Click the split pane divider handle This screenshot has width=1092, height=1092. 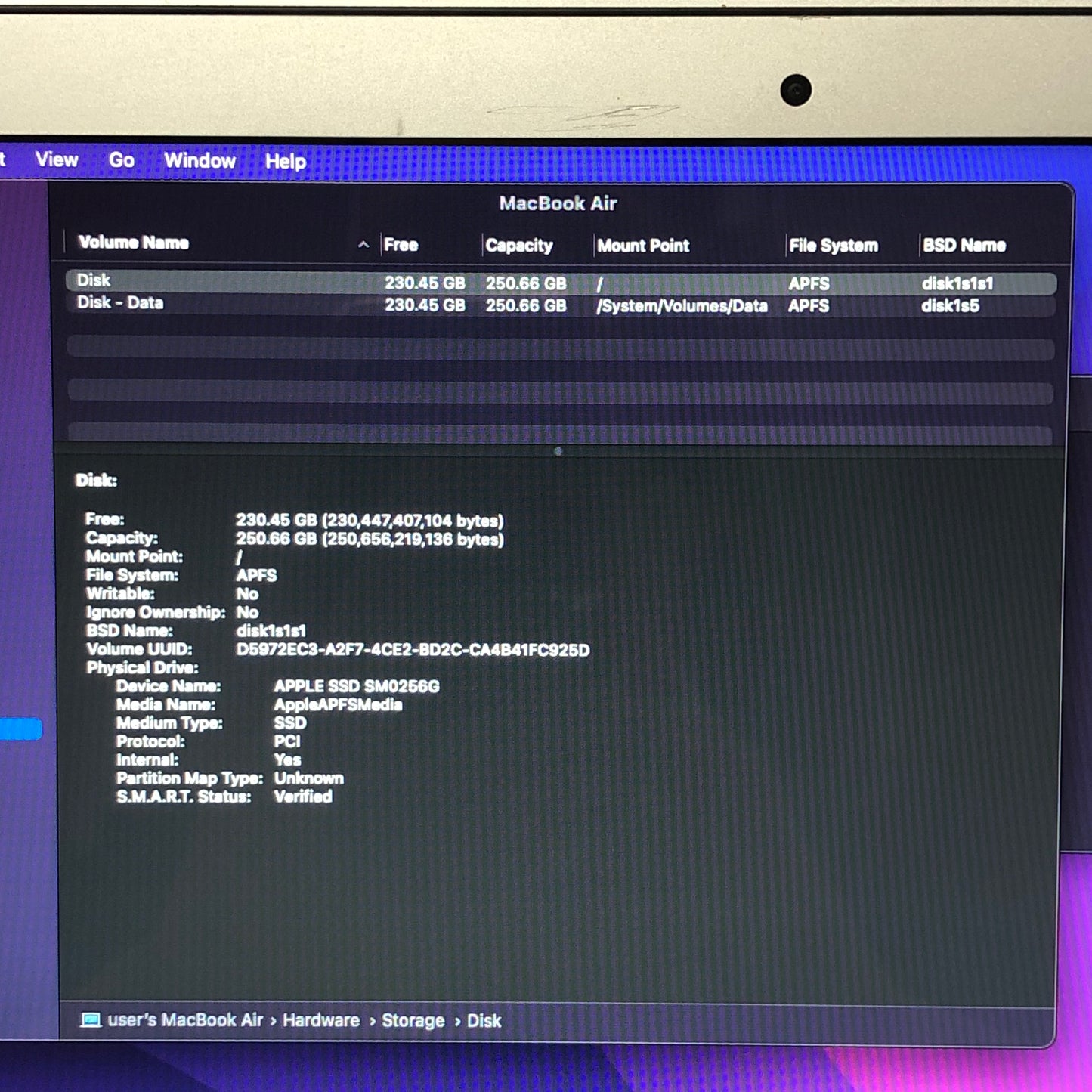[558, 451]
